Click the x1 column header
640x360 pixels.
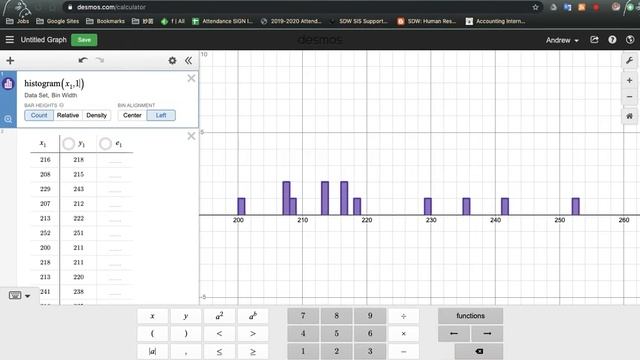43,144
